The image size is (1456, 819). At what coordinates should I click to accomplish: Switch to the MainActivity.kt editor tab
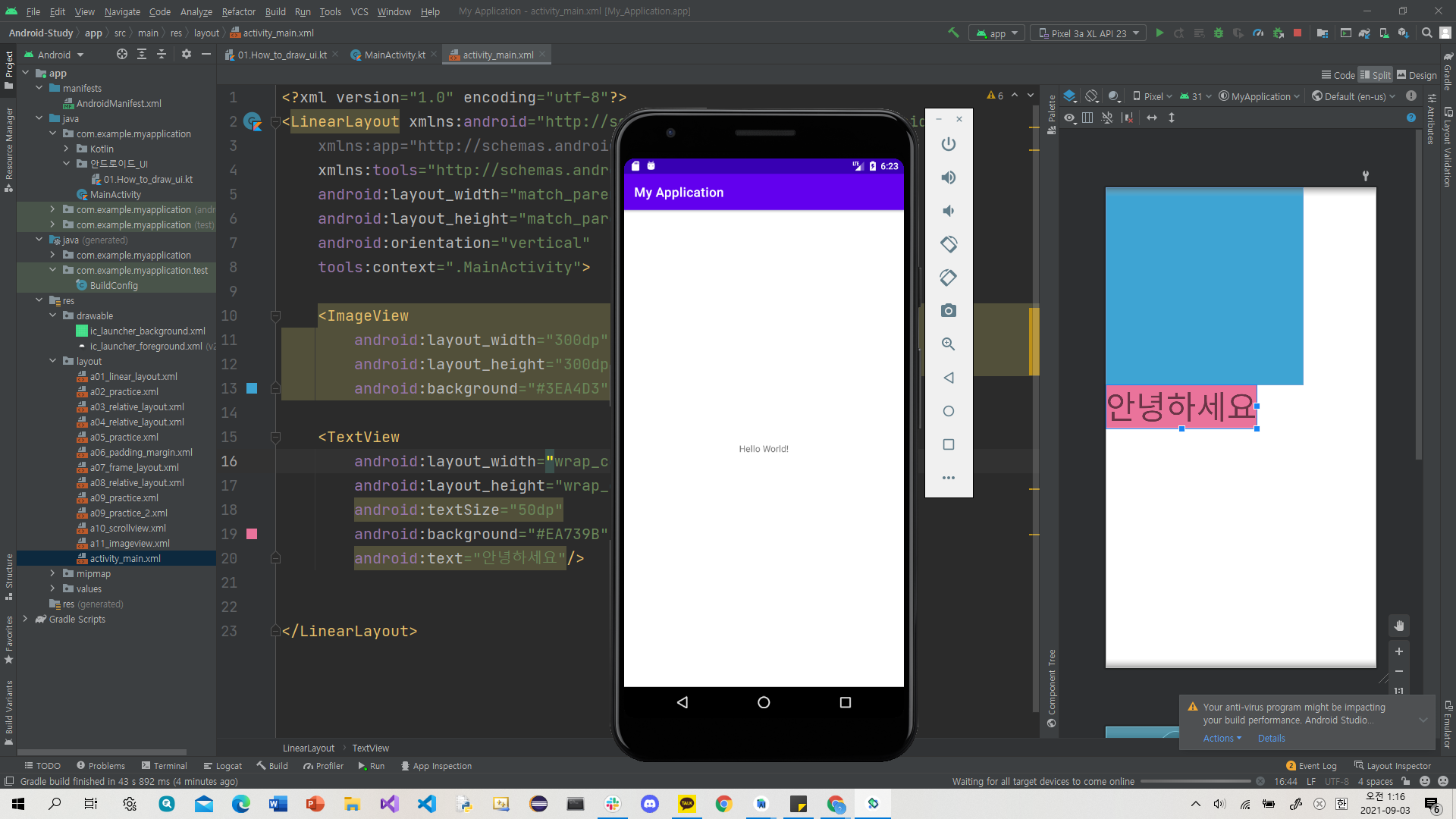394,55
